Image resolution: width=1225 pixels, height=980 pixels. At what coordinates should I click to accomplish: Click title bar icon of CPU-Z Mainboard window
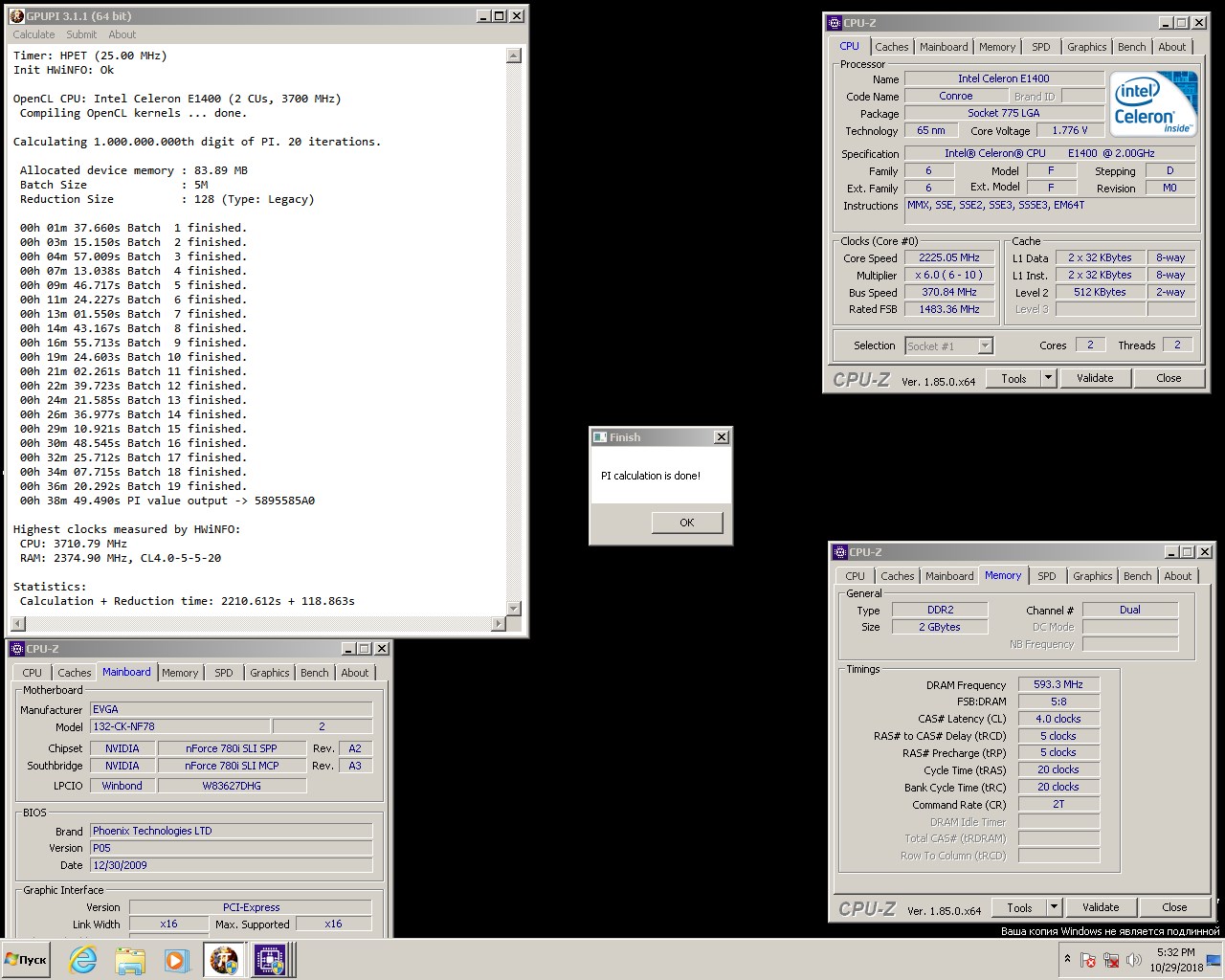(17, 649)
